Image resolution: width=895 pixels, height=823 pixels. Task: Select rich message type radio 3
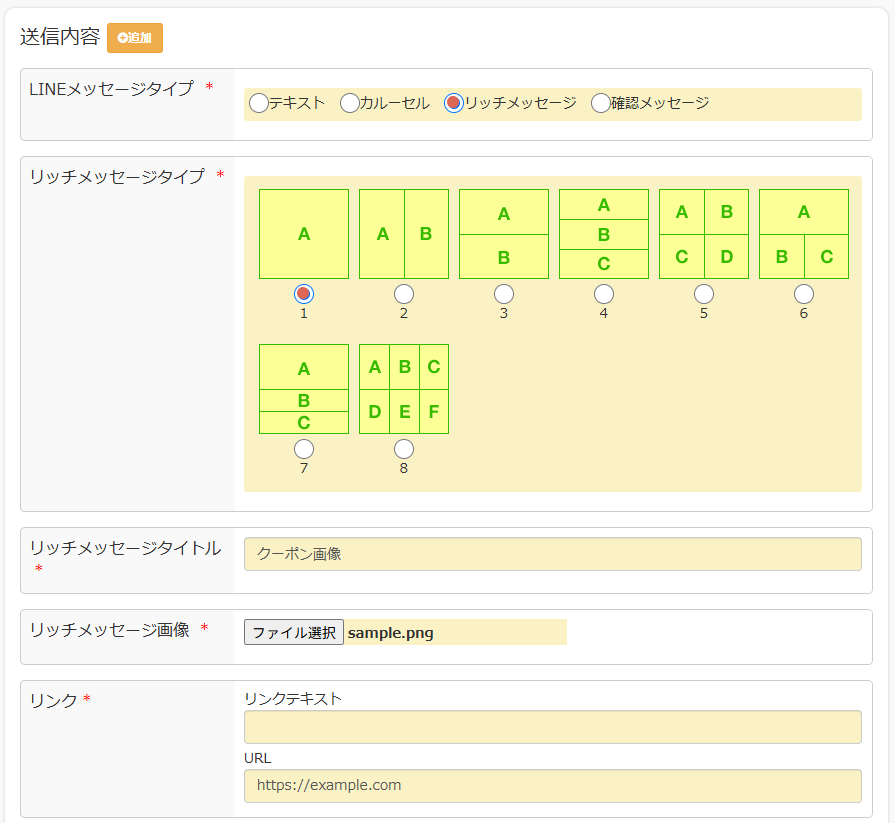pyautogui.click(x=503, y=294)
